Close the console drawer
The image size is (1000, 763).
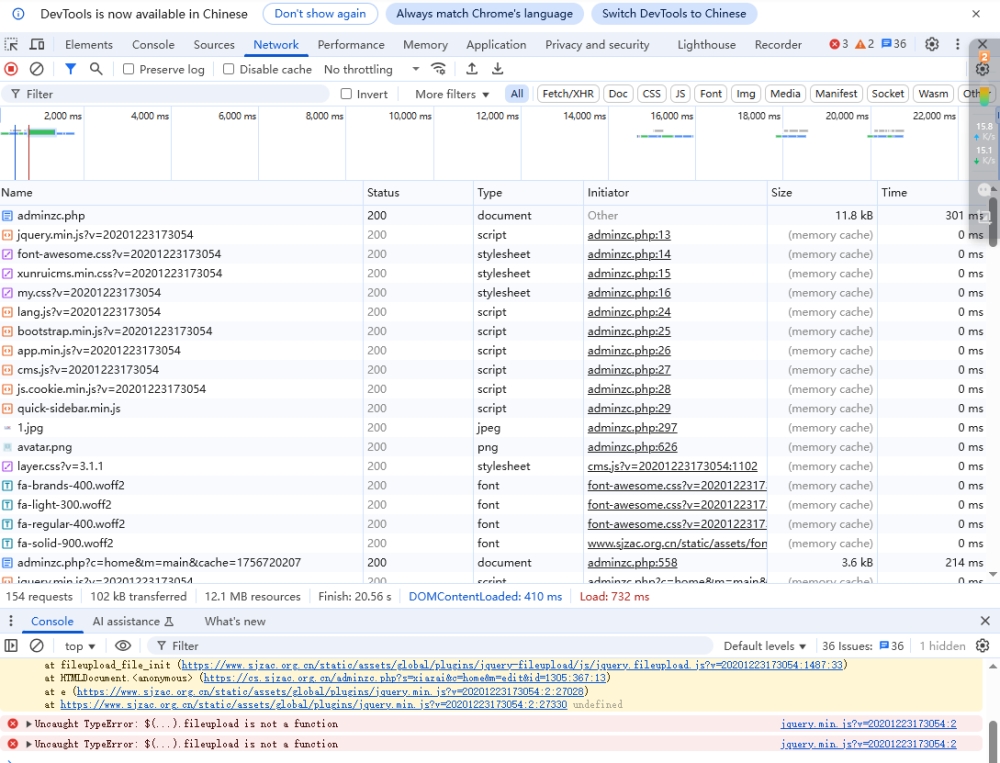click(x=985, y=621)
